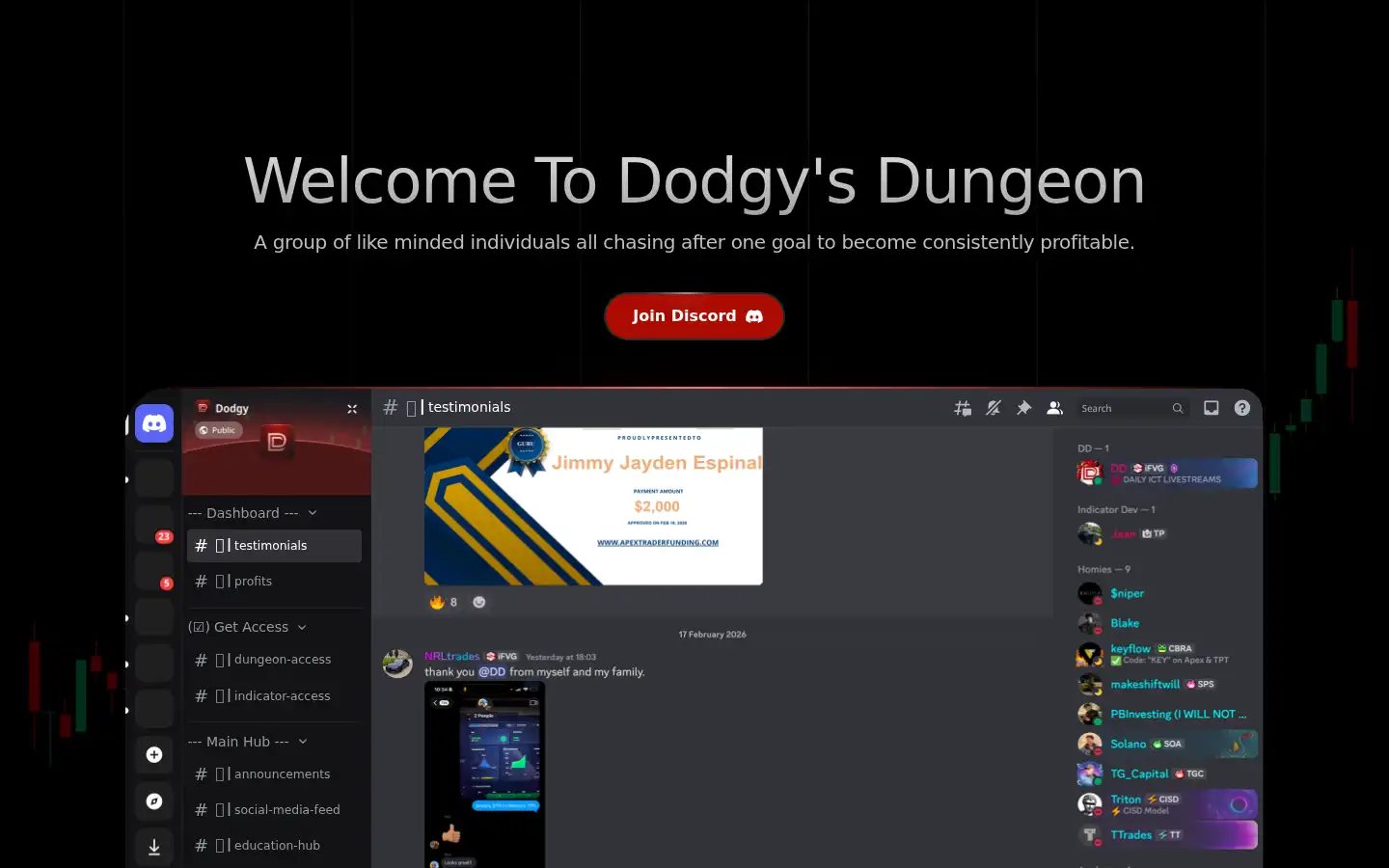Click the add reaction smiley icon
The height and width of the screenshot is (868, 1389).
479,602
